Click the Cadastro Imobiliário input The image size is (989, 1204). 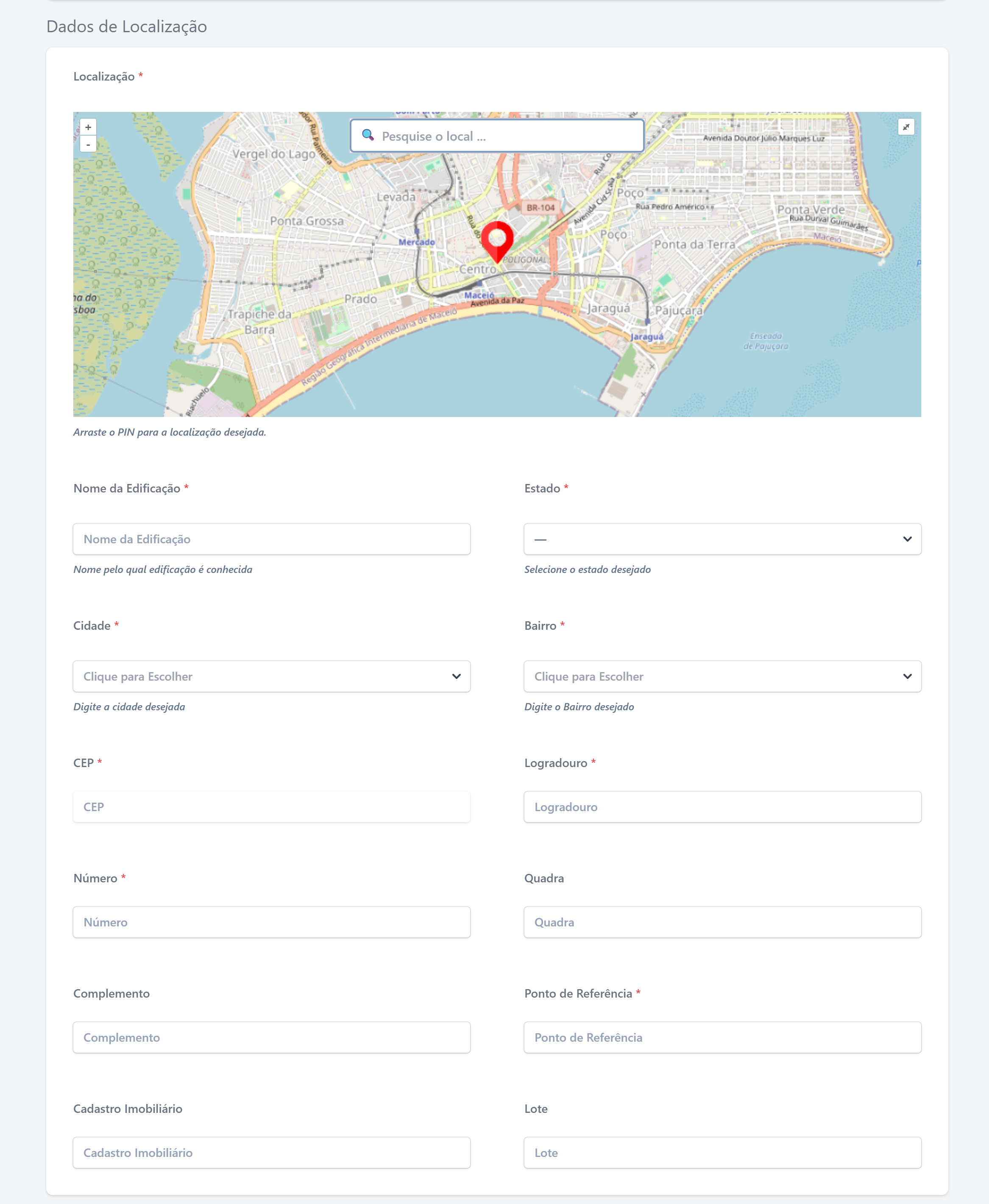coord(271,1152)
